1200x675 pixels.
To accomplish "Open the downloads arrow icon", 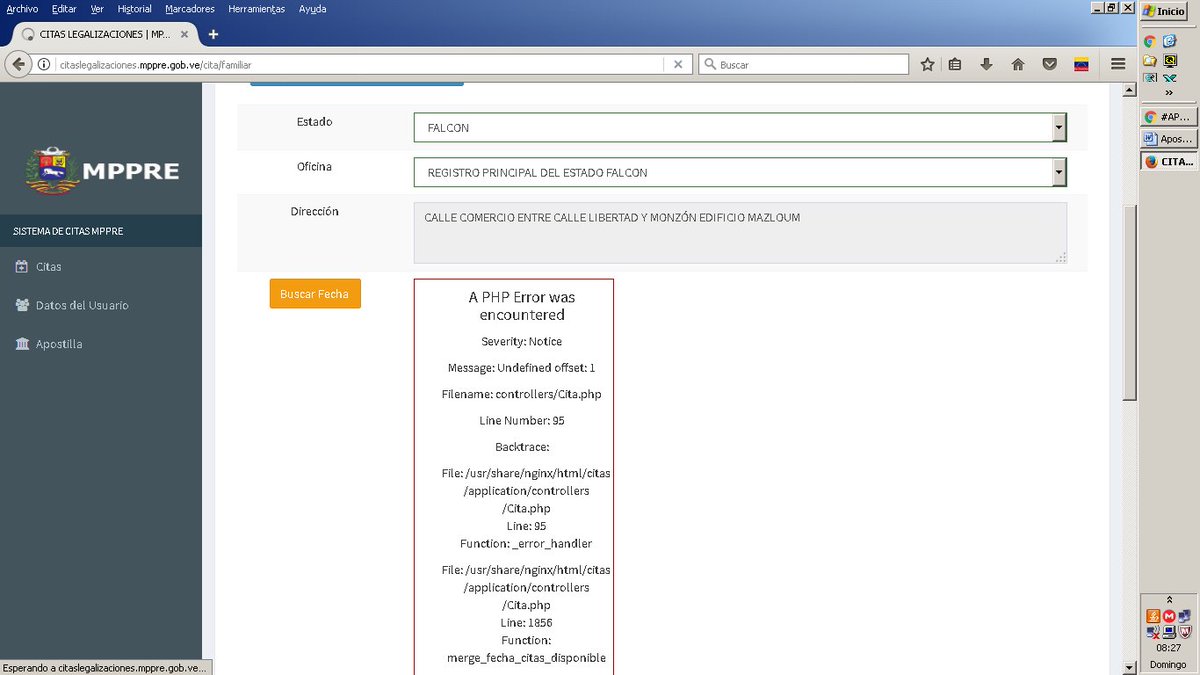I will click(x=986, y=64).
